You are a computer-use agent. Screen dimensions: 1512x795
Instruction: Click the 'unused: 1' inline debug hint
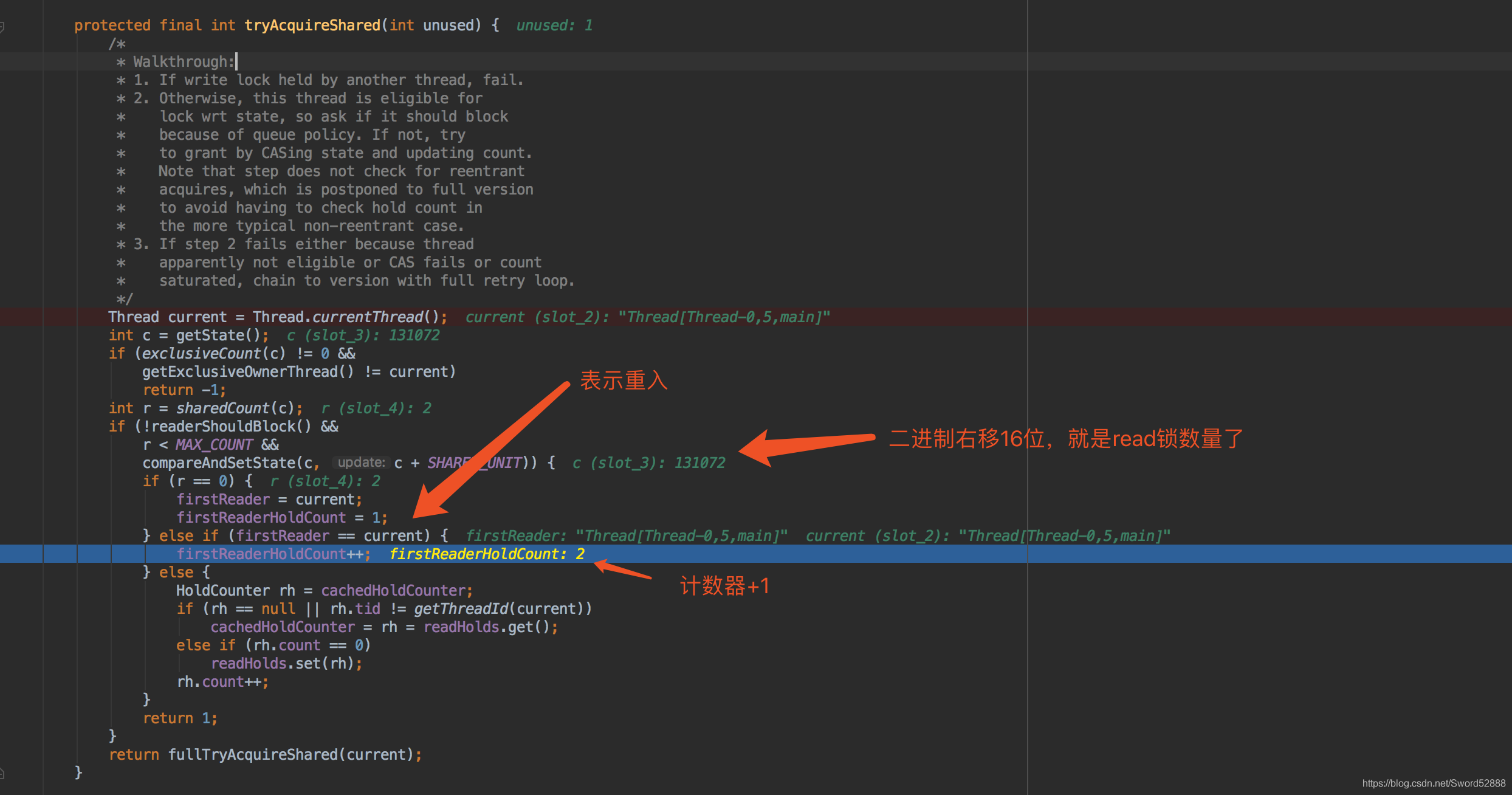pyautogui.click(x=554, y=26)
